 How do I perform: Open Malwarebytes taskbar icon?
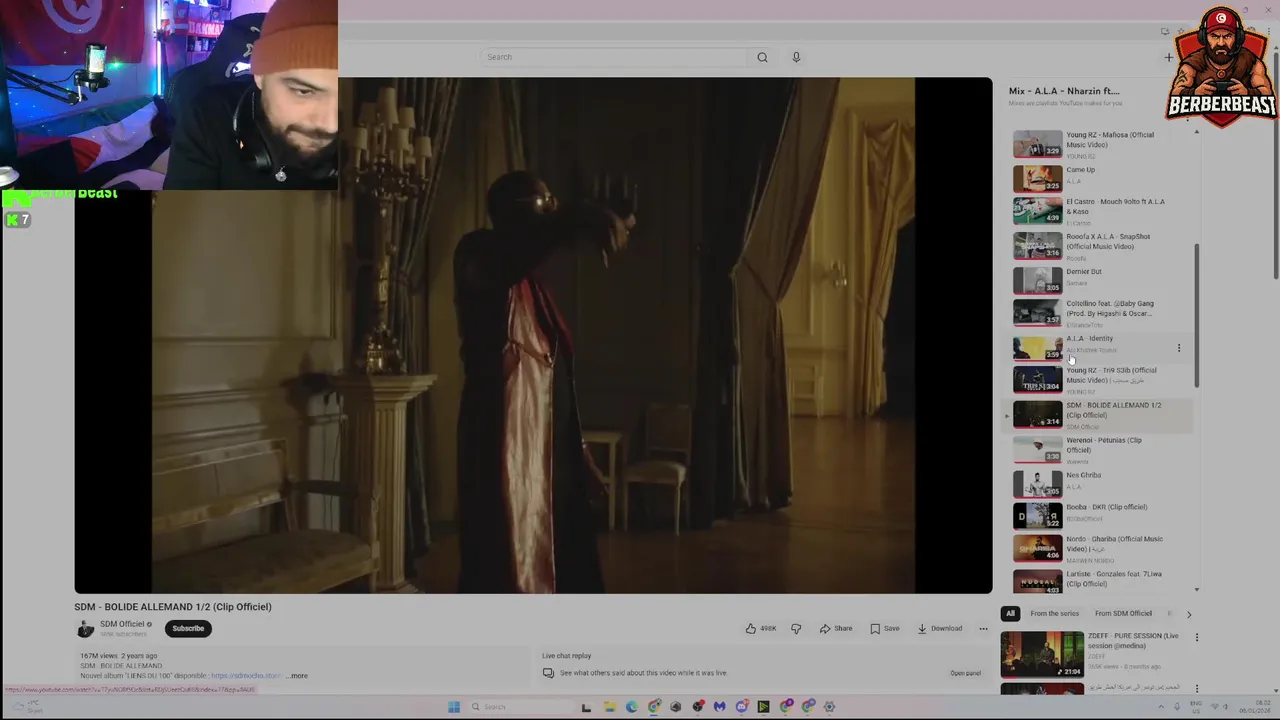tap(719, 707)
